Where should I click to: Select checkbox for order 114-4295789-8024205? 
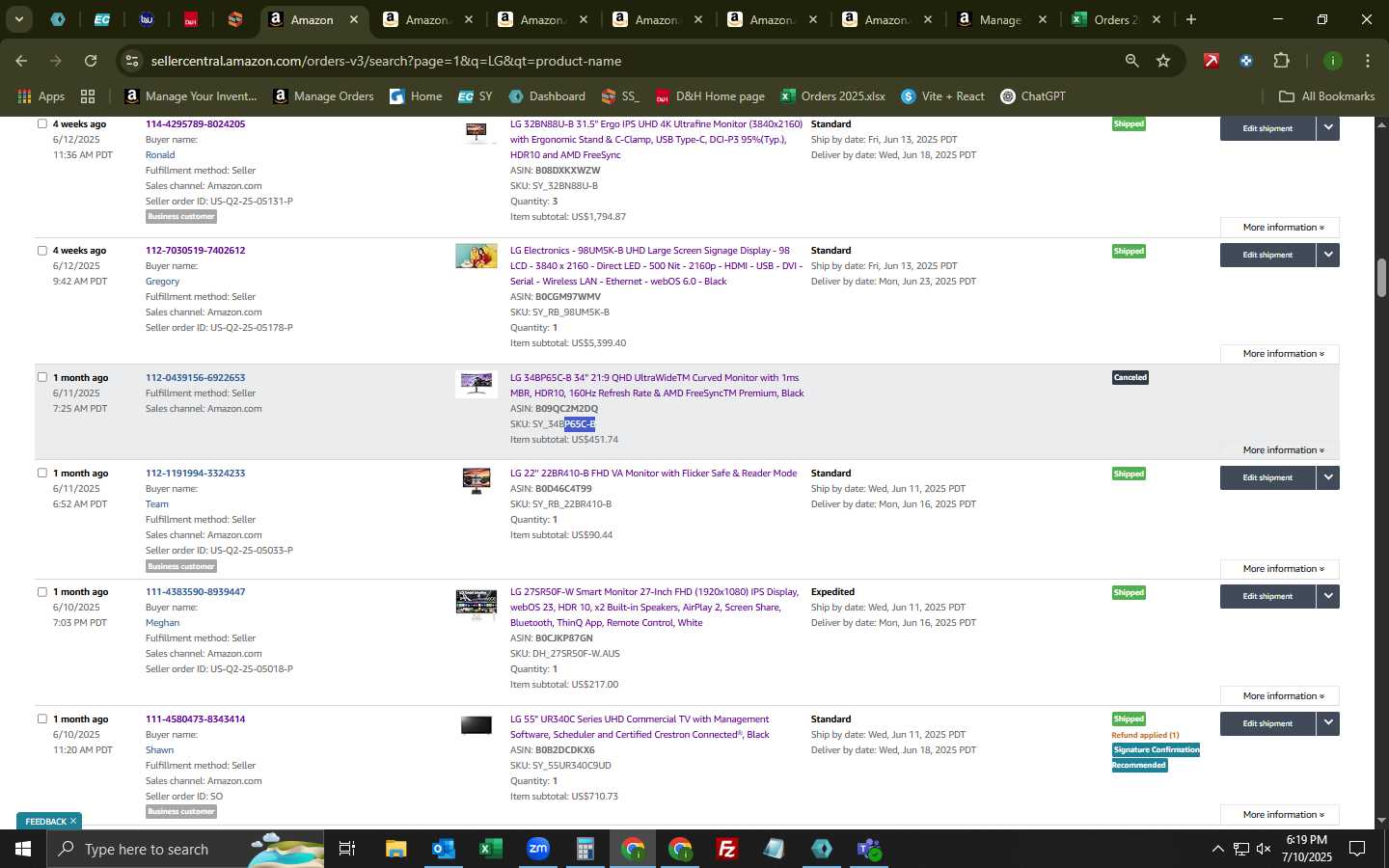click(x=41, y=123)
